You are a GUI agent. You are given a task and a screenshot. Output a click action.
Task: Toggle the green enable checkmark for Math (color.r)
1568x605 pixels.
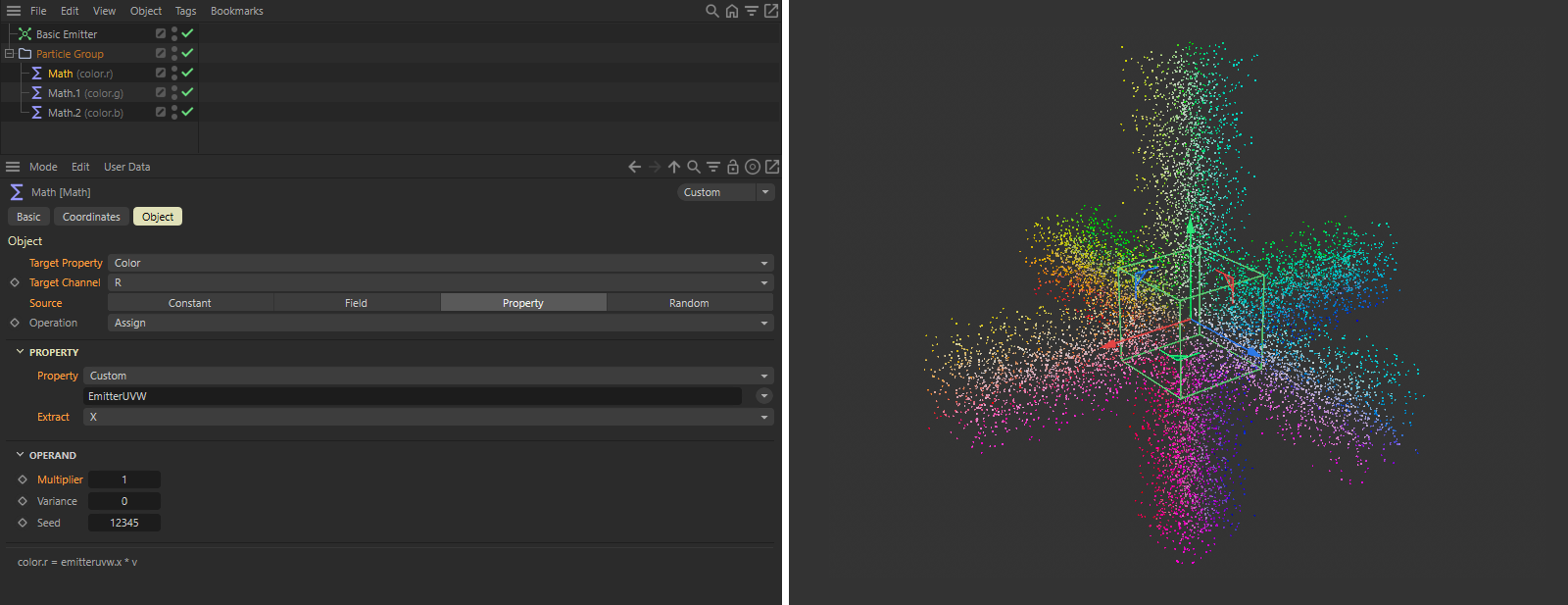(187, 73)
